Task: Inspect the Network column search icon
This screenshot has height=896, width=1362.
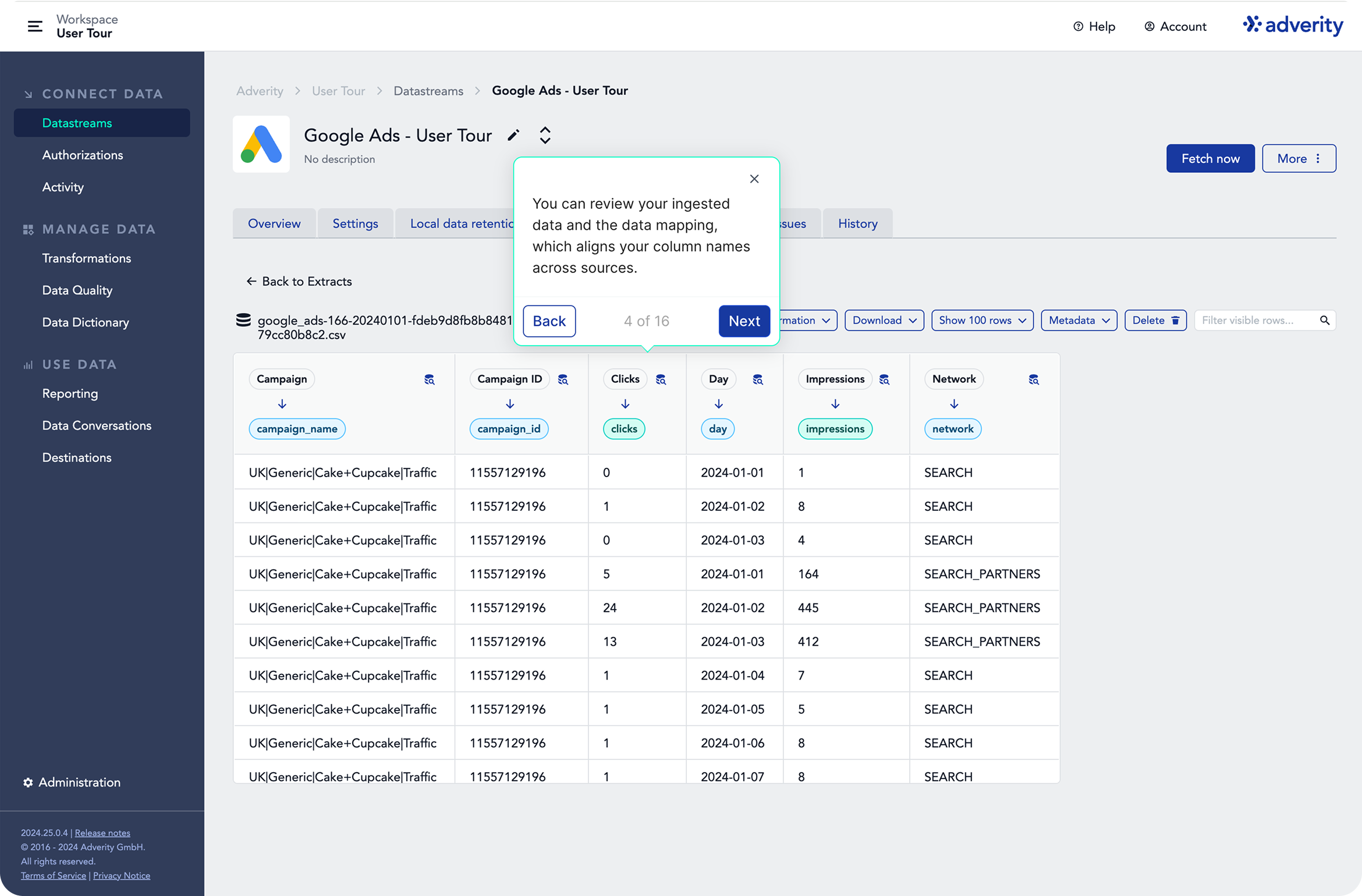Action: click(1034, 379)
